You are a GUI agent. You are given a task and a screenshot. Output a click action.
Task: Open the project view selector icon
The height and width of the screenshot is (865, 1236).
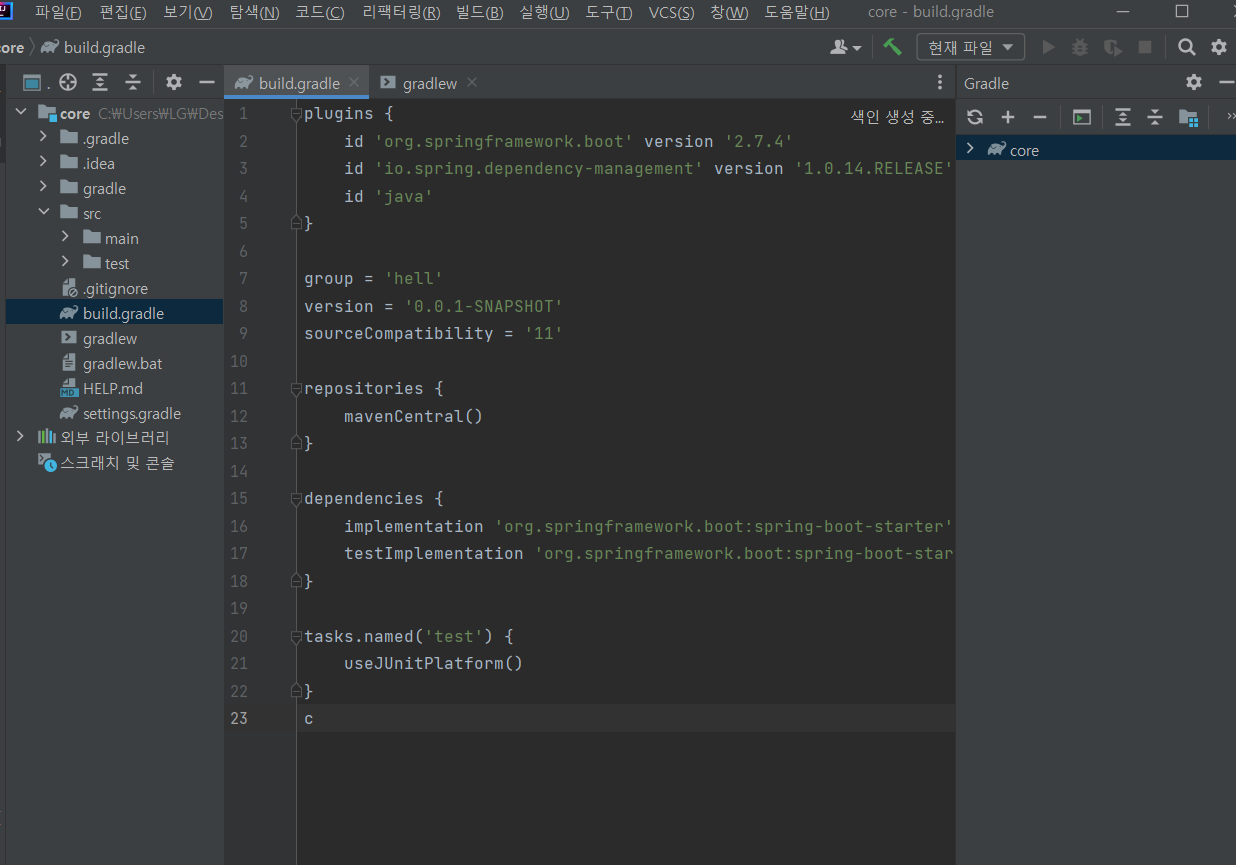pyautogui.click(x=32, y=83)
